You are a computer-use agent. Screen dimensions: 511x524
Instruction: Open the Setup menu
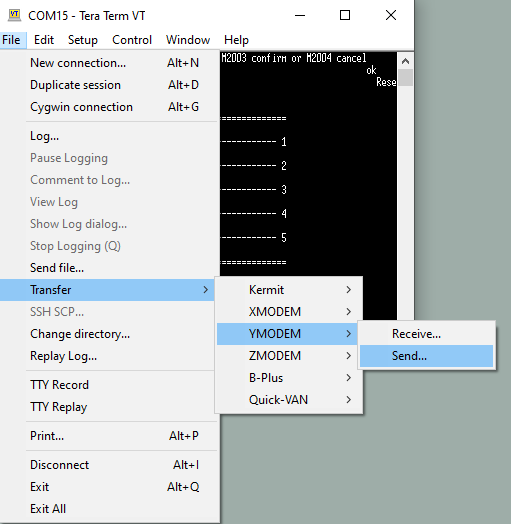pyautogui.click(x=83, y=40)
